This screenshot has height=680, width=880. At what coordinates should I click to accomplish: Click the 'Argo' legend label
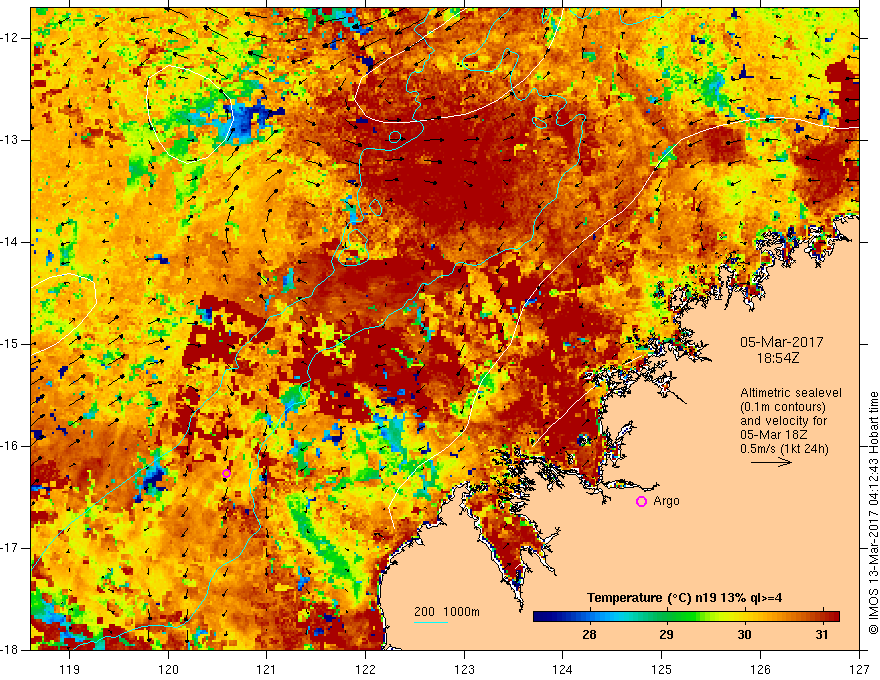[666, 501]
